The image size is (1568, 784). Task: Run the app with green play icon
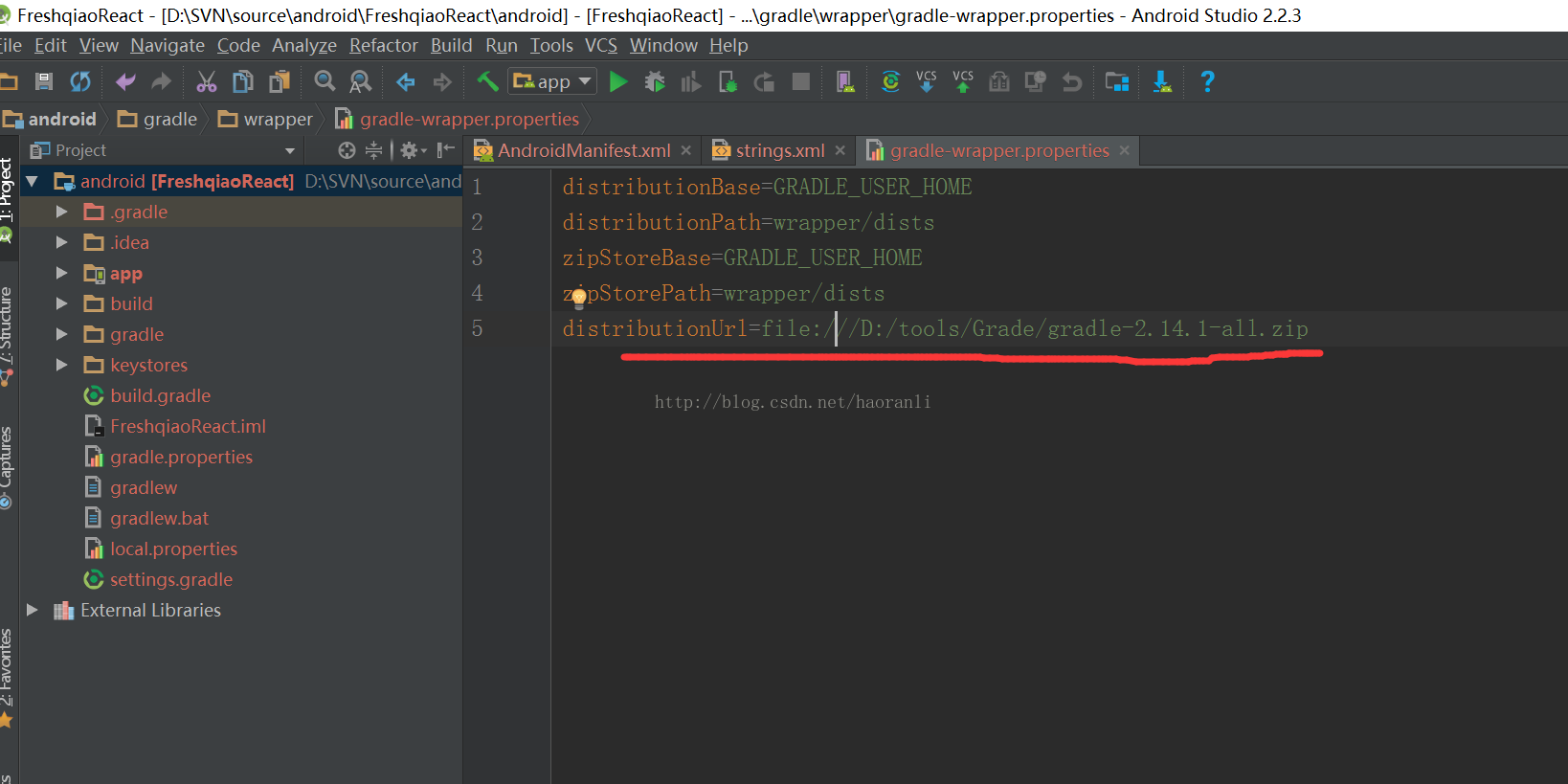point(619,82)
